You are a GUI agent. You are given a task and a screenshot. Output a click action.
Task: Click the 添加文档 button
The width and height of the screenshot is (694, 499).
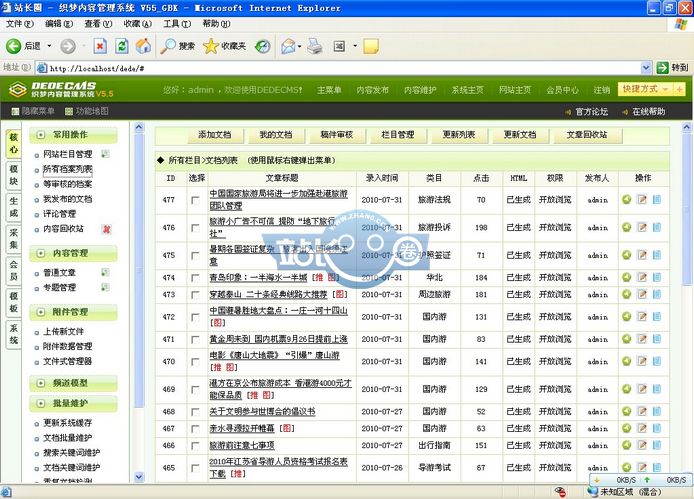(215, 135)
